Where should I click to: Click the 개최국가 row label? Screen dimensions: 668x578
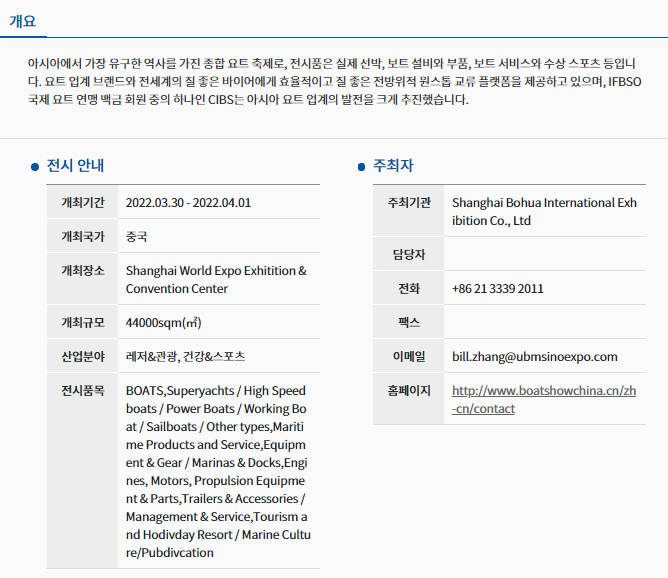click(x=83, y=236)
